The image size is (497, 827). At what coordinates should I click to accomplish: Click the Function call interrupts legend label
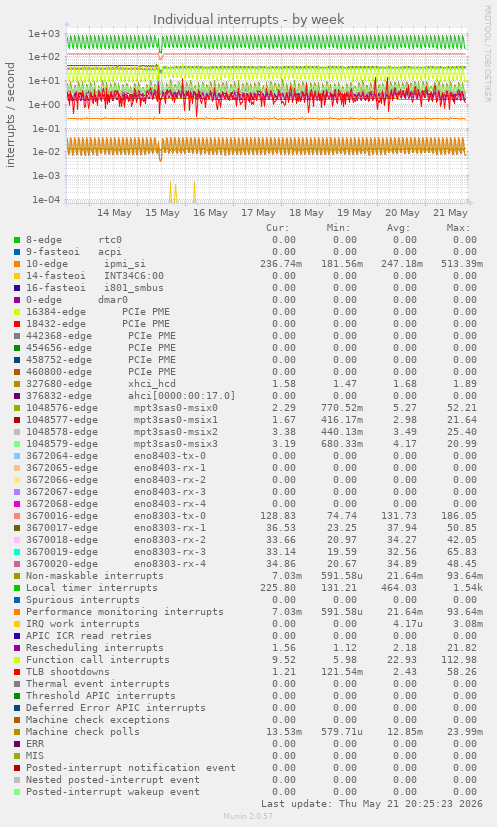click(x=98, y=660)
